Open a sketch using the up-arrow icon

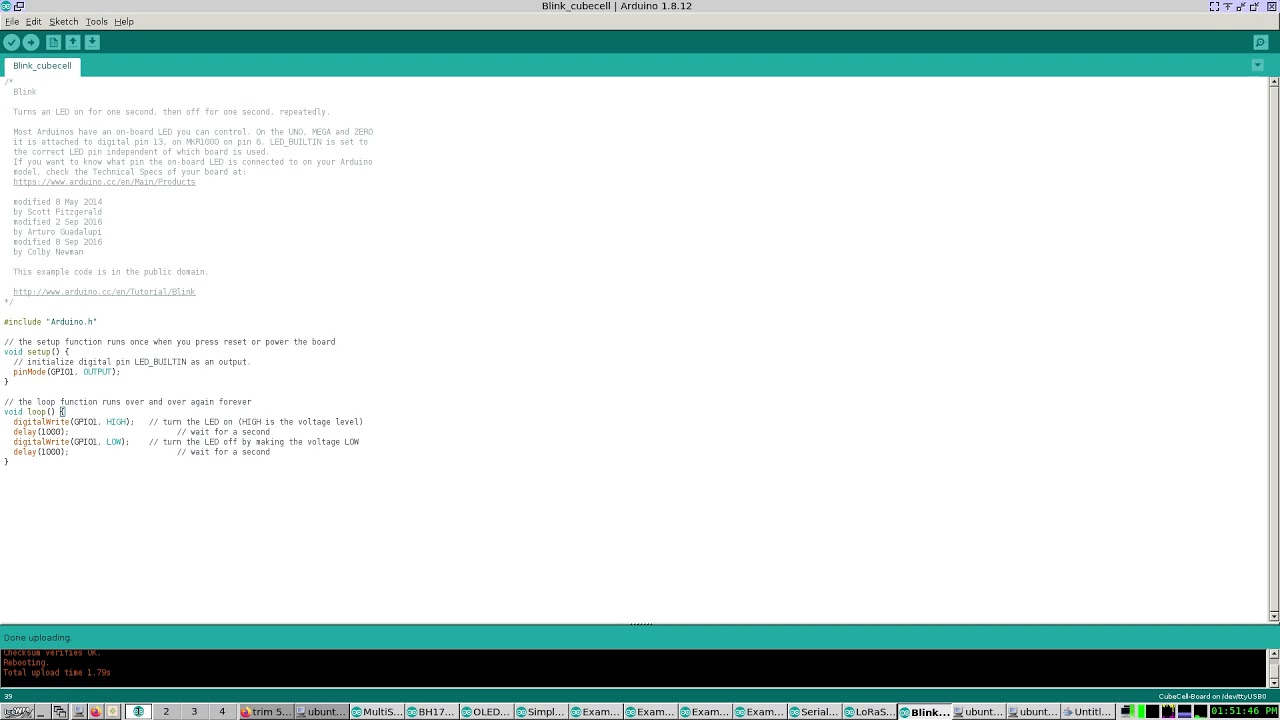coord(73,42)
